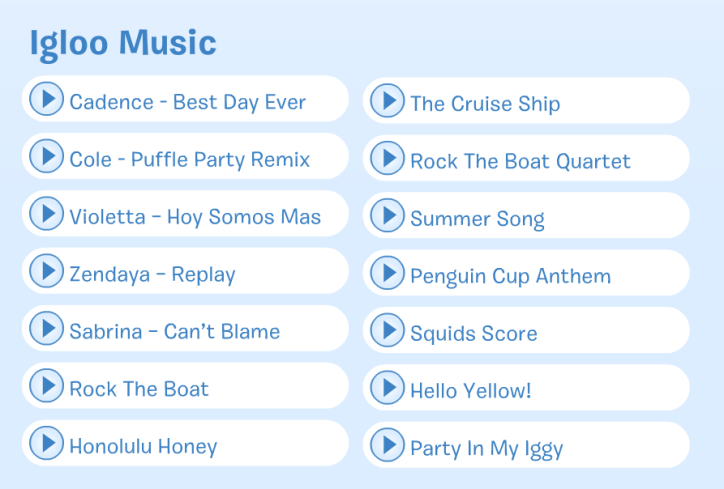The height and width of the screenshot is (489, 724).
Task: Start Violetta - Hoy Somos Mas play icon
Action: click(46, 214)
